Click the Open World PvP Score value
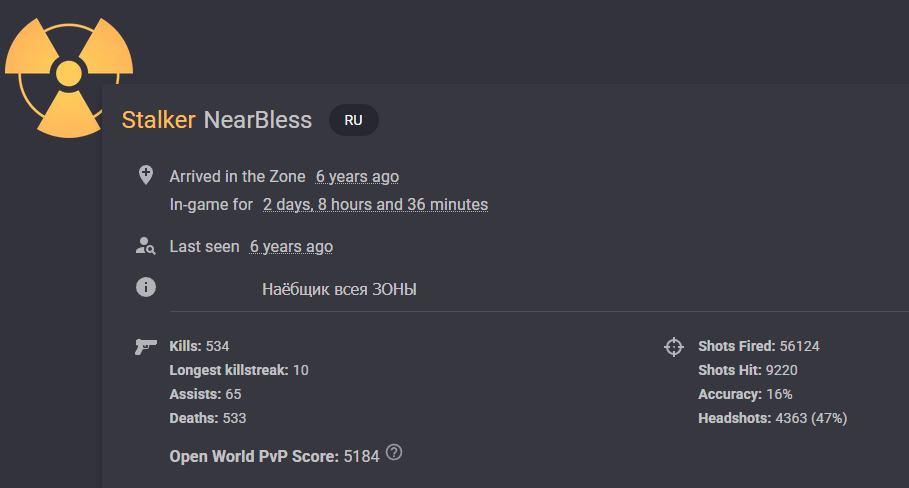The width and height of the screenshot is (909, 488). [x=361, y=456]
